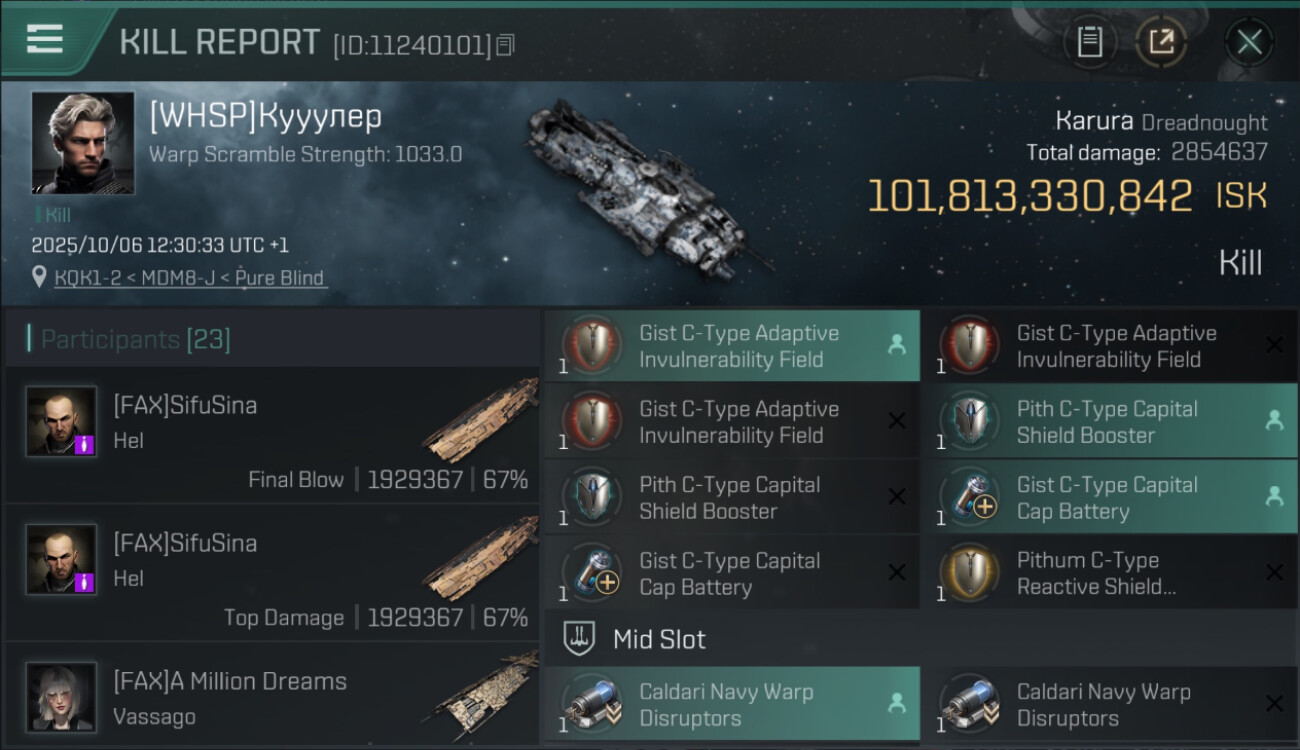Select SifuSina Top Damage portrait
Image resolution: width=1300 pixels, height=750 pixels.
point(62,559)
